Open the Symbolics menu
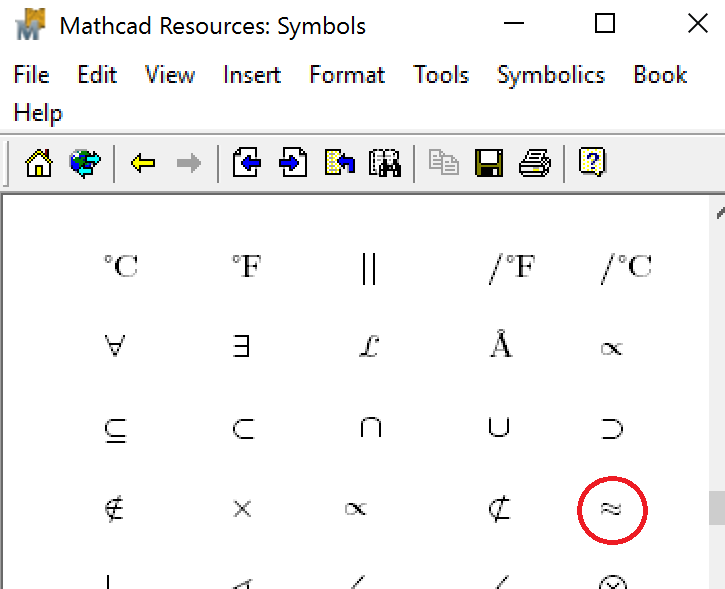Viewport: 725px width, 589px height. (x=551, y=75)
